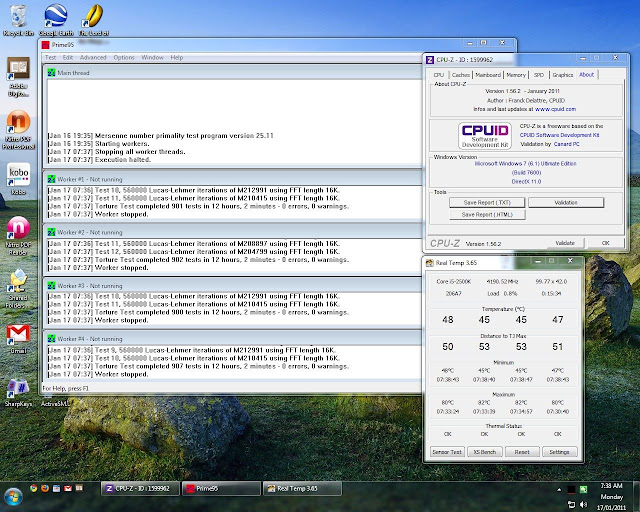Open the Canard PC validation link
Screen dimensions: 640x512
[x=566, y=144]
